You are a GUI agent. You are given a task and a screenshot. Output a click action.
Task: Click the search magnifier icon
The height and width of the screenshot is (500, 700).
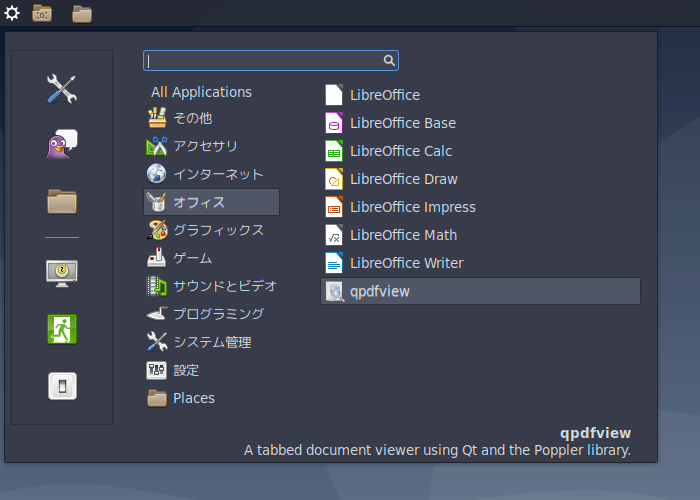pos(389,60)
